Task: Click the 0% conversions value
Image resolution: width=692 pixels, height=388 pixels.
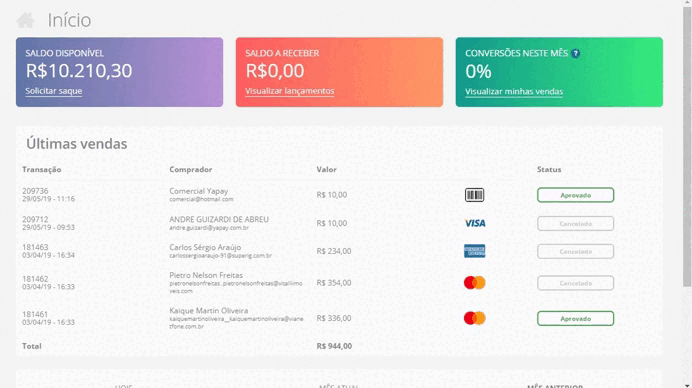Action: tap(478, 72)
